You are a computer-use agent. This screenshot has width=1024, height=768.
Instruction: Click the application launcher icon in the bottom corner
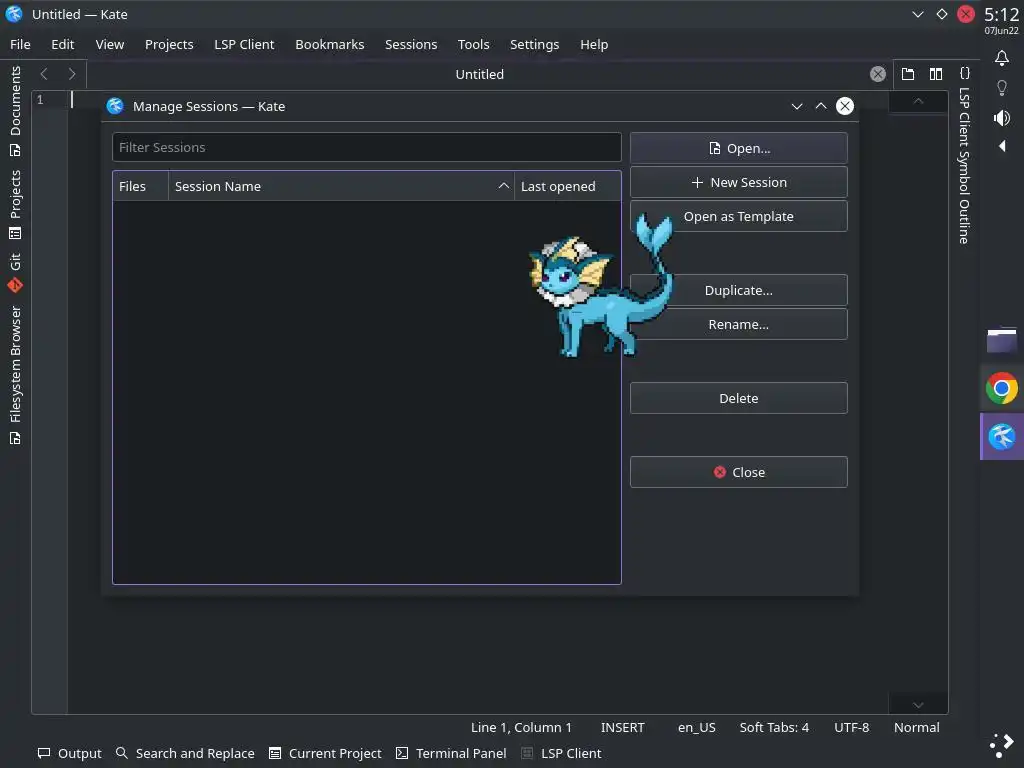(1002, 745)
